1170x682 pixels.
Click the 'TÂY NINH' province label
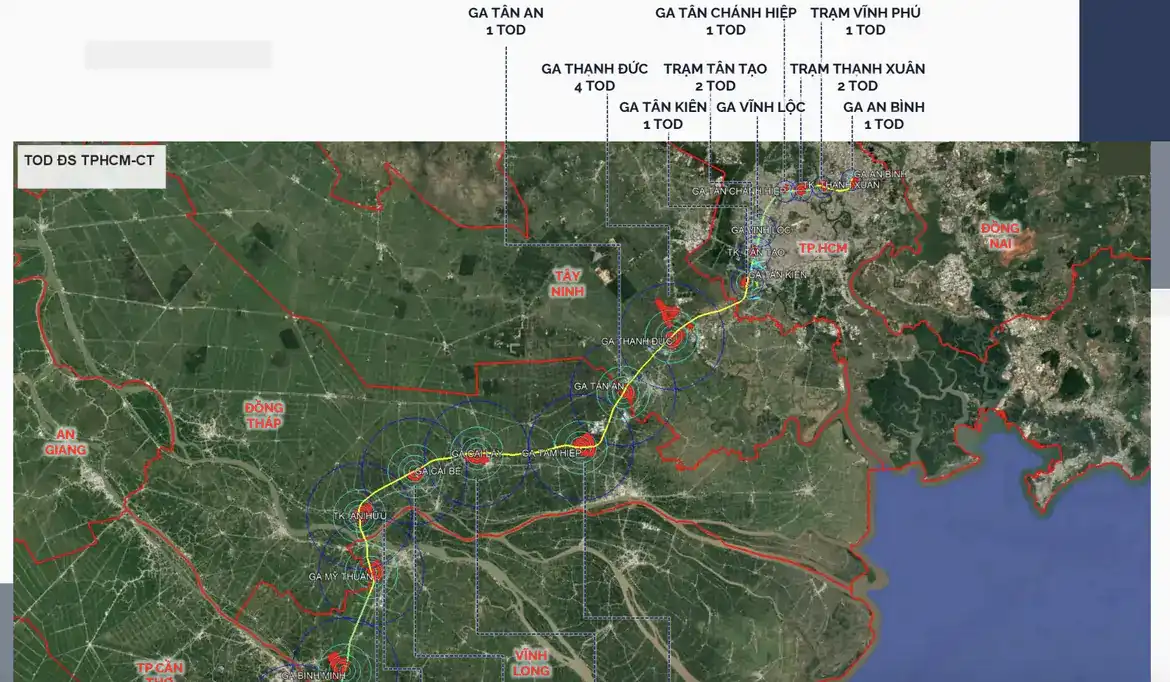pos(567,284)
